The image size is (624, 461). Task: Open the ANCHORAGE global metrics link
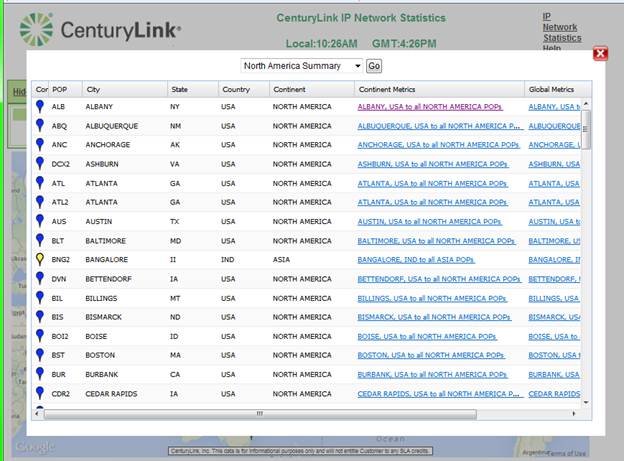(x=554, y=145)
